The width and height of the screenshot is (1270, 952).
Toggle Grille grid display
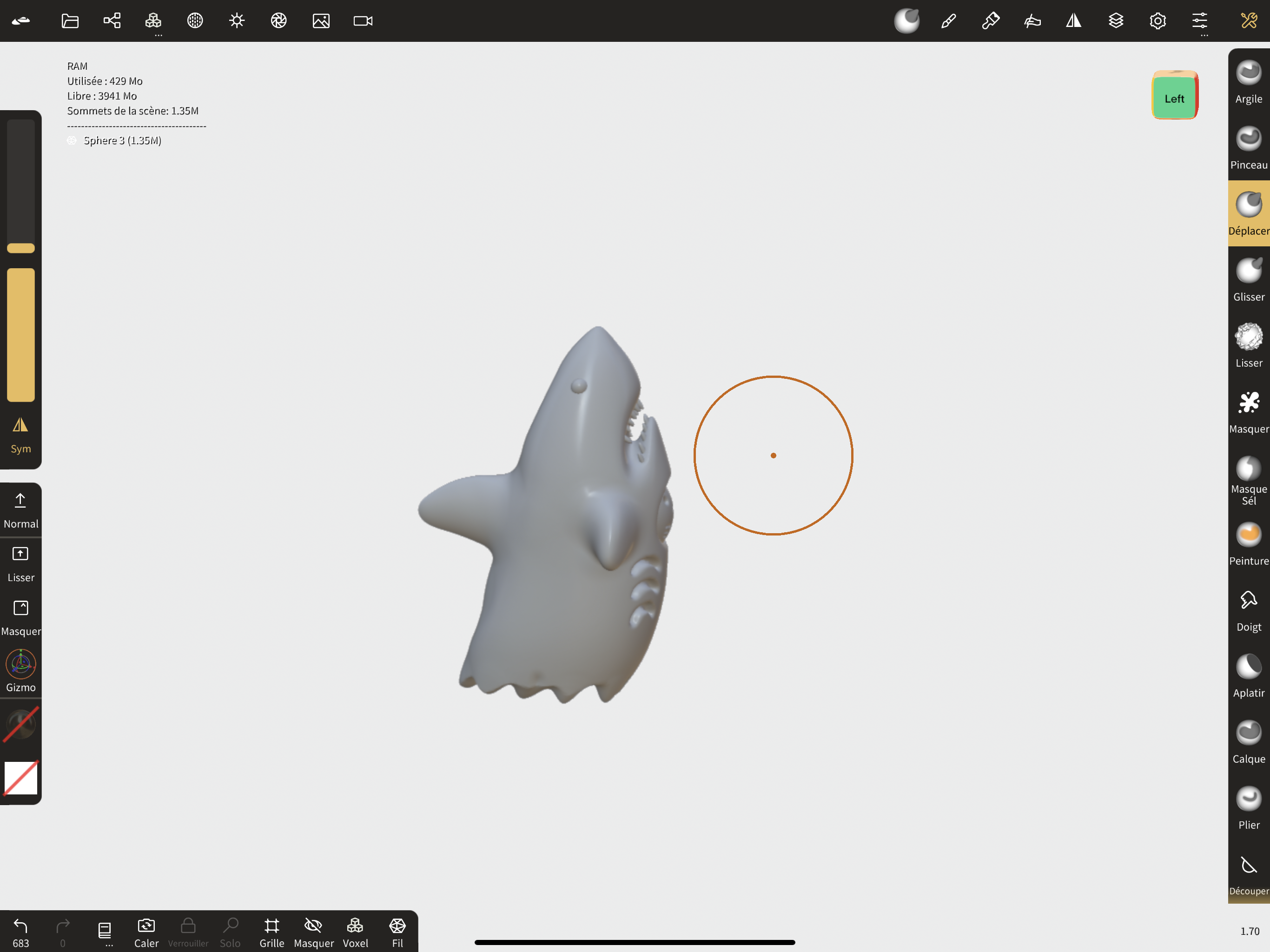271,932
